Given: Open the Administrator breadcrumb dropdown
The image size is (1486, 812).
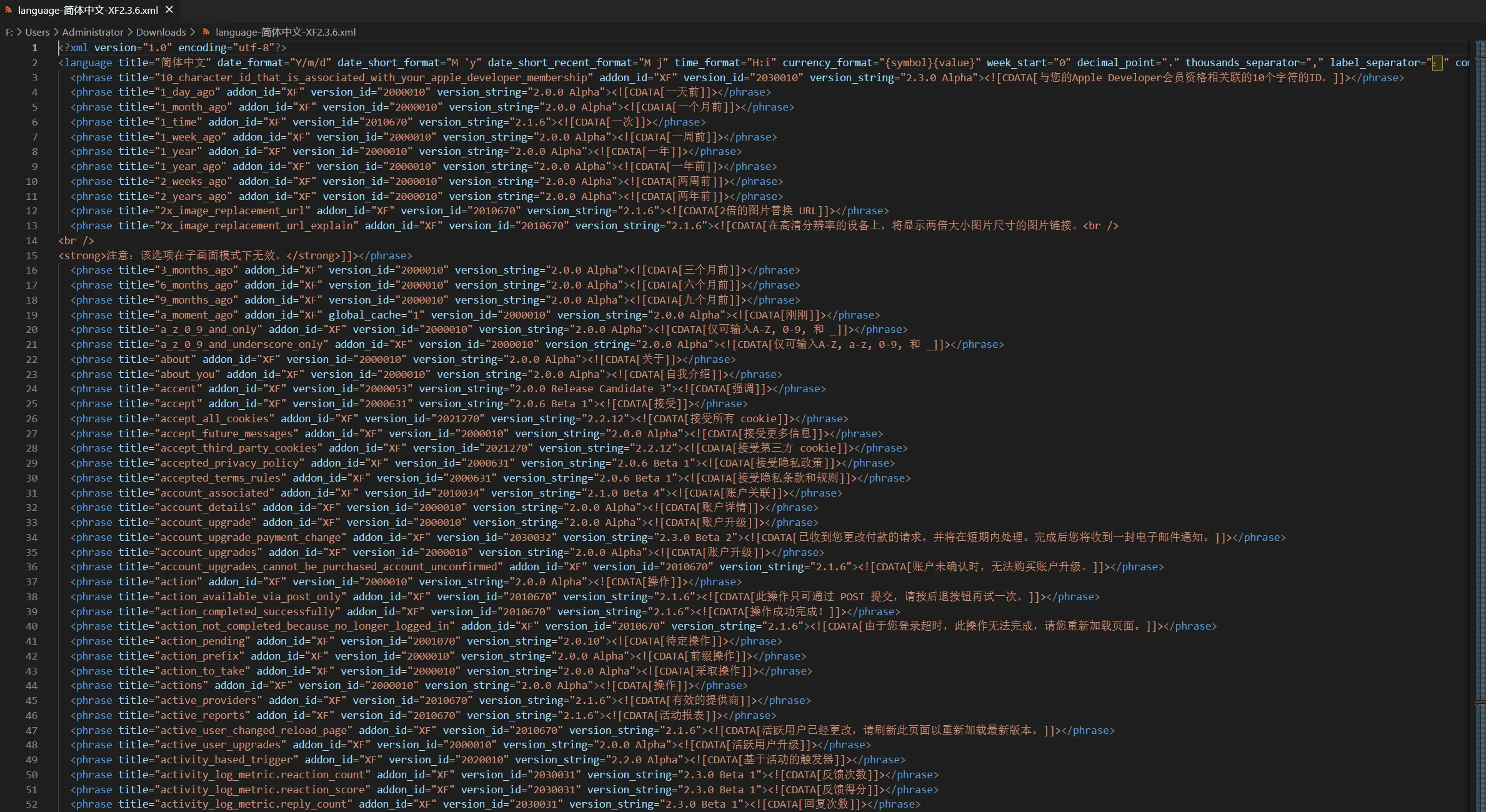Looking at the screenshot, I should pos(92,32).
